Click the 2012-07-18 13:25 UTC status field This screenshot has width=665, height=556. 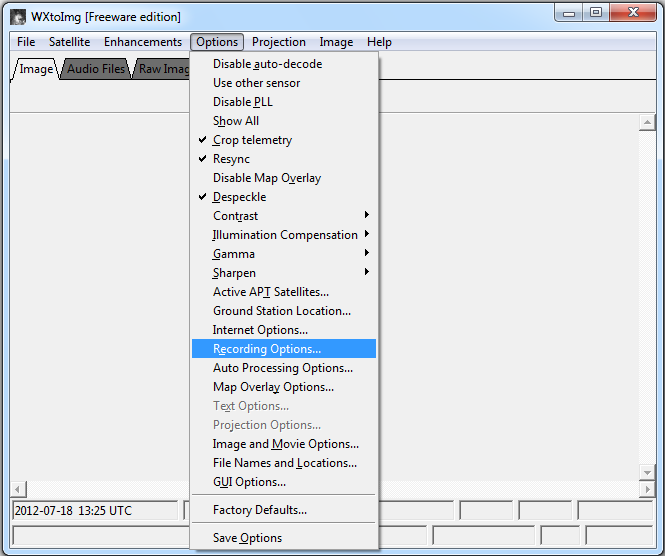[x=95, y=510]
